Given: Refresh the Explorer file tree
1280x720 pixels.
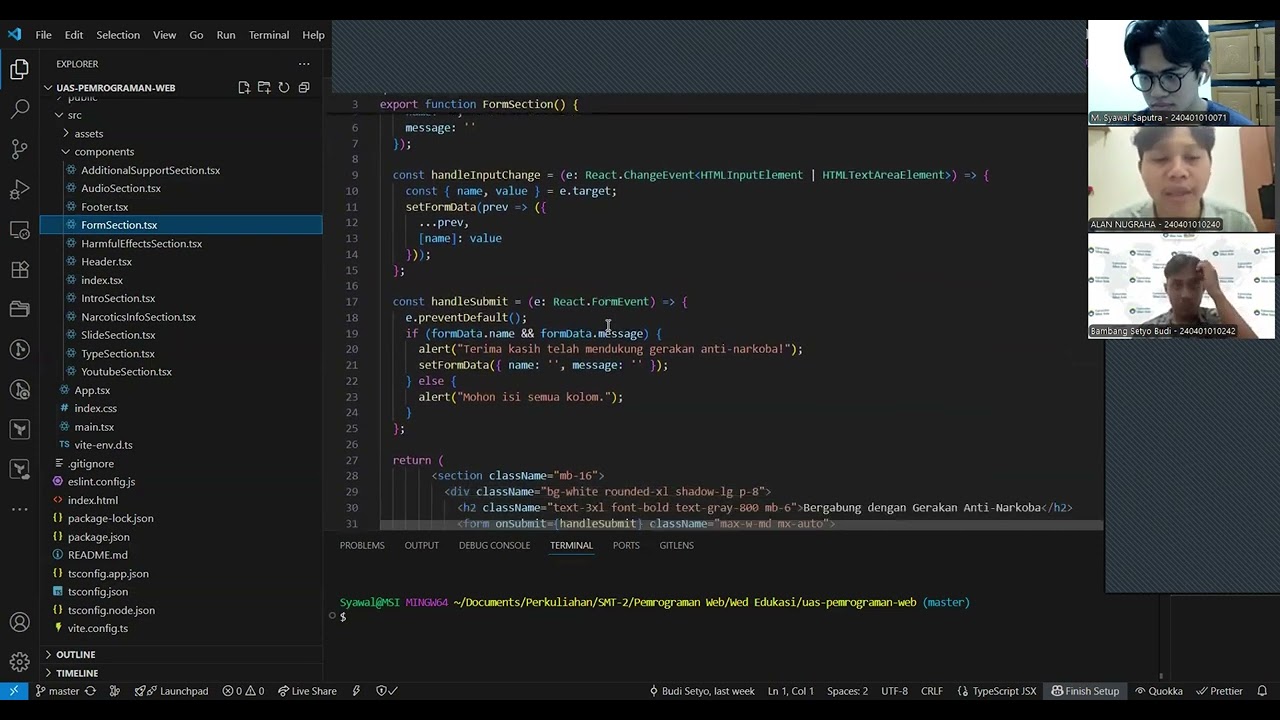Looking at the screenshot, I should tap(284, 88).
